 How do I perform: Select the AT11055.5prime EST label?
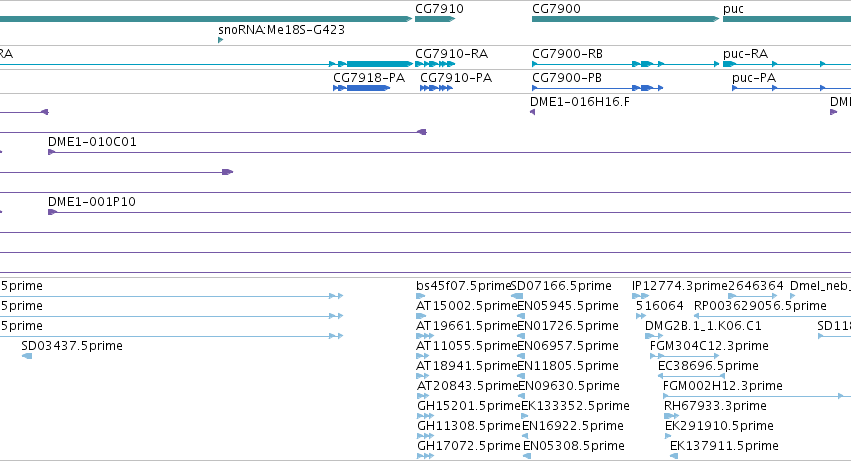click(467, 346)
